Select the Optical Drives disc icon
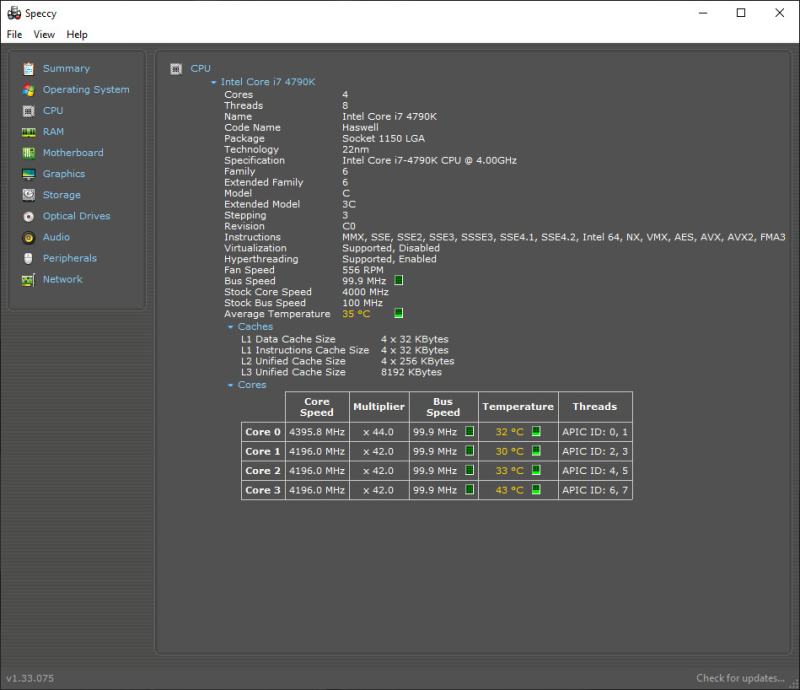Screen dimensions: 800x690 point(28,216)
